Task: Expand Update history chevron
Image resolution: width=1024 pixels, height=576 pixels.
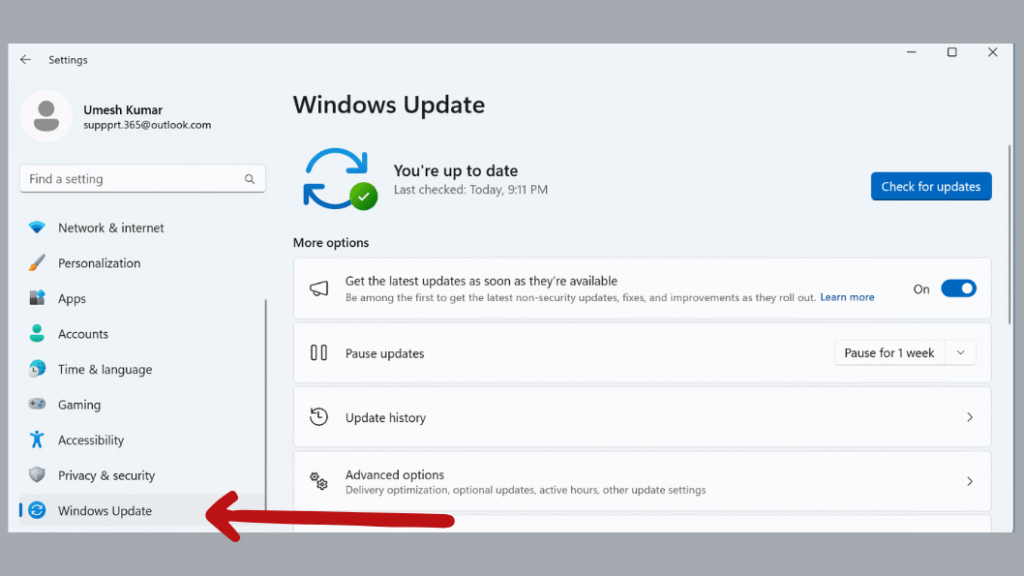Action: coord(970,417)
